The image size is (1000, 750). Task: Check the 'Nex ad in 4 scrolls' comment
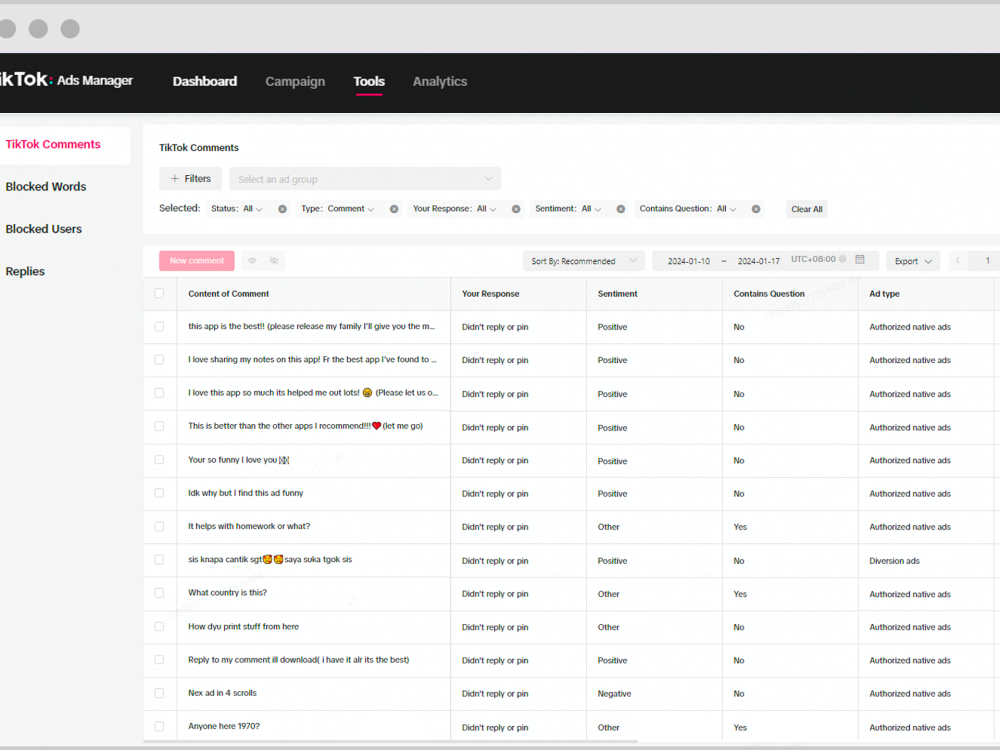pyautogui.click(x=159, y=693)
